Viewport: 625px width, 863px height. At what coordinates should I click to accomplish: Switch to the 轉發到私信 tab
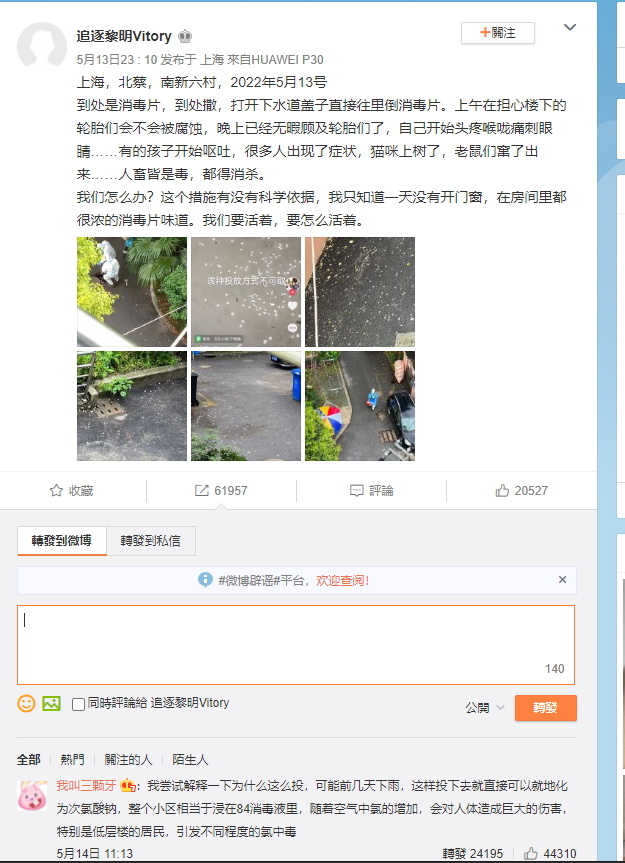click(x=151, y=540)
